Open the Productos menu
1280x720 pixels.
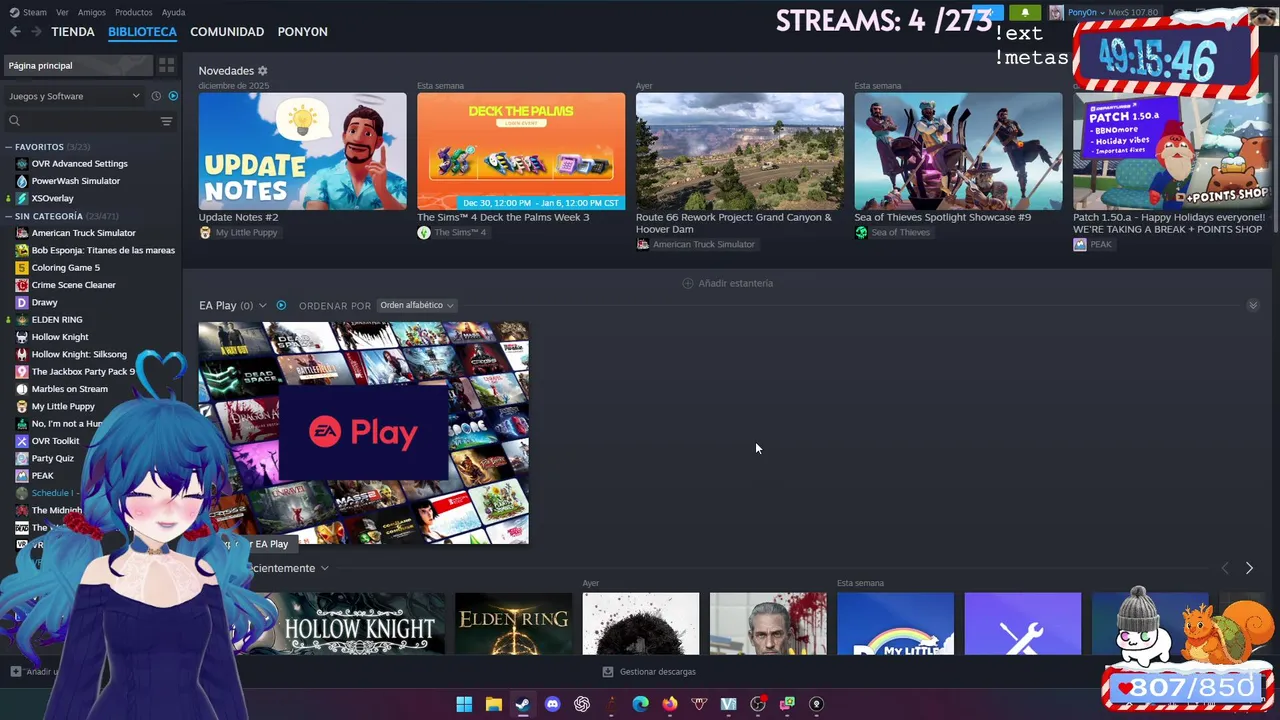[133, 13]
